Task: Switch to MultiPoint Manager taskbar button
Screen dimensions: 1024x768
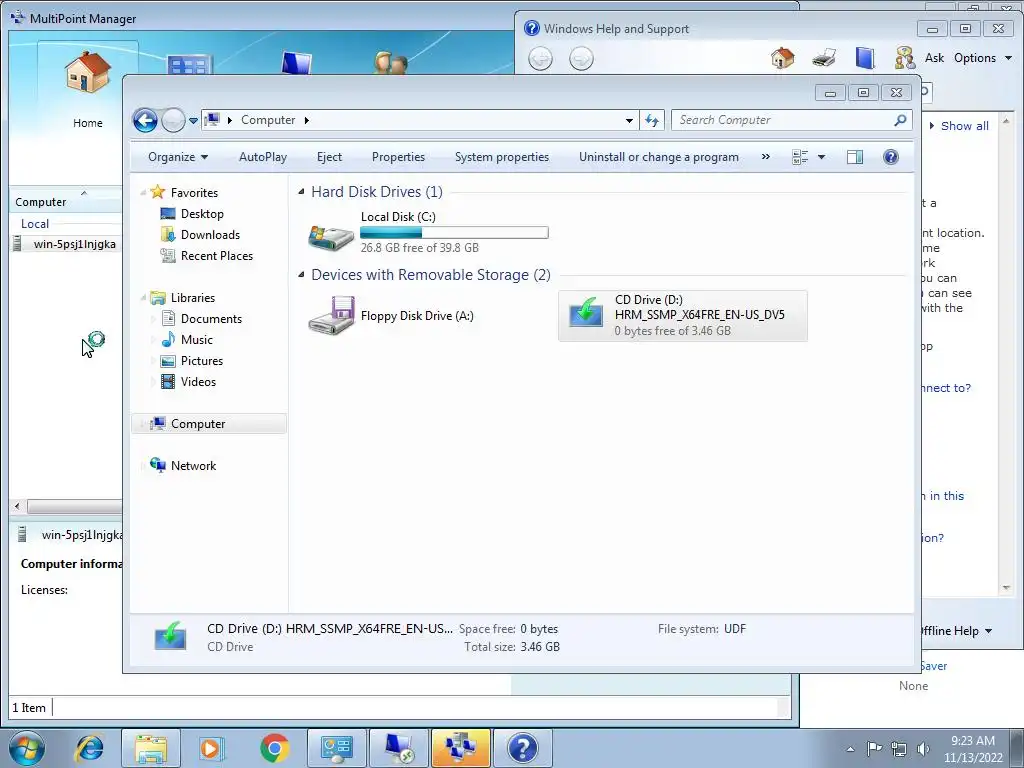Action: pos(460,748)
